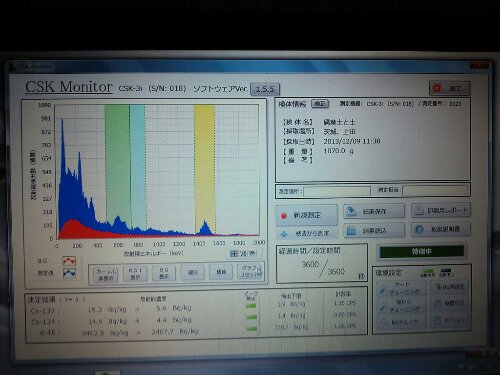Click the graph memory button under the chart
This screenshot has height=375, width=500.
click(x=251, y=272)
